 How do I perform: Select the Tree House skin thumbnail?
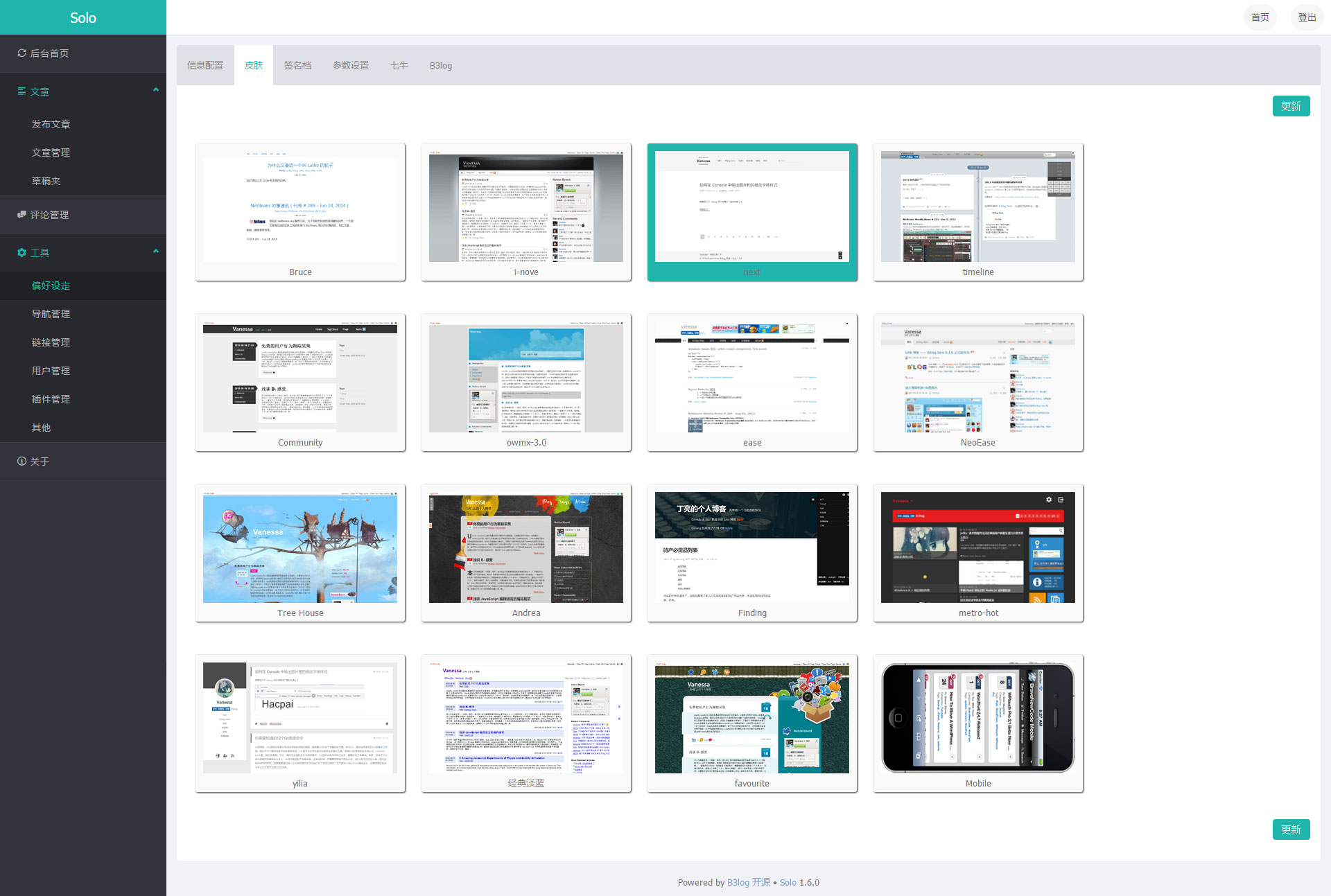[x=300, y=549]
